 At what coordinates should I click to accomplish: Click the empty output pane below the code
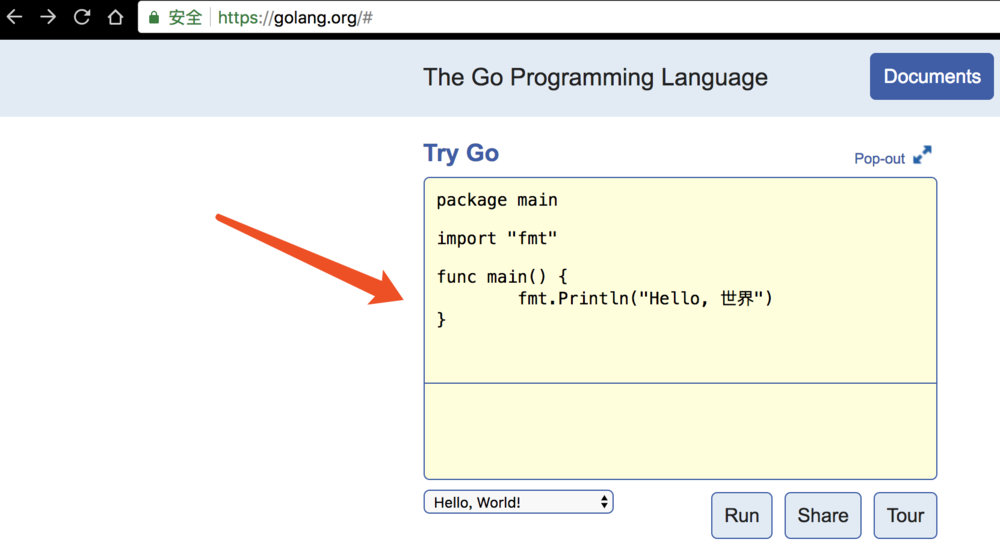point(680,431)
